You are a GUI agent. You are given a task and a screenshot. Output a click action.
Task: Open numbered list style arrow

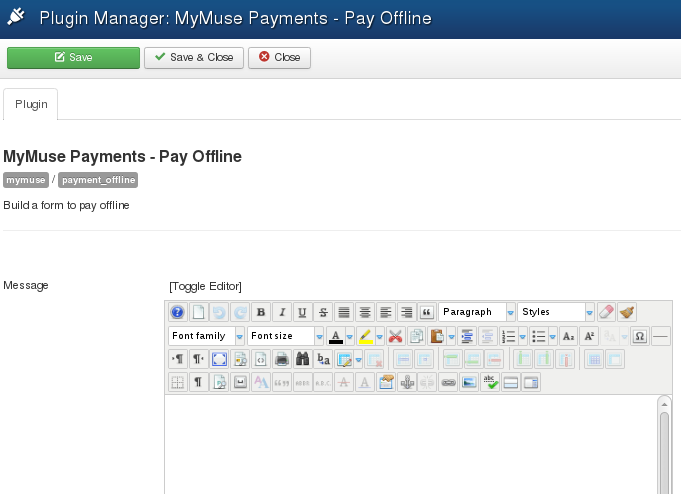tap(523, 336)
